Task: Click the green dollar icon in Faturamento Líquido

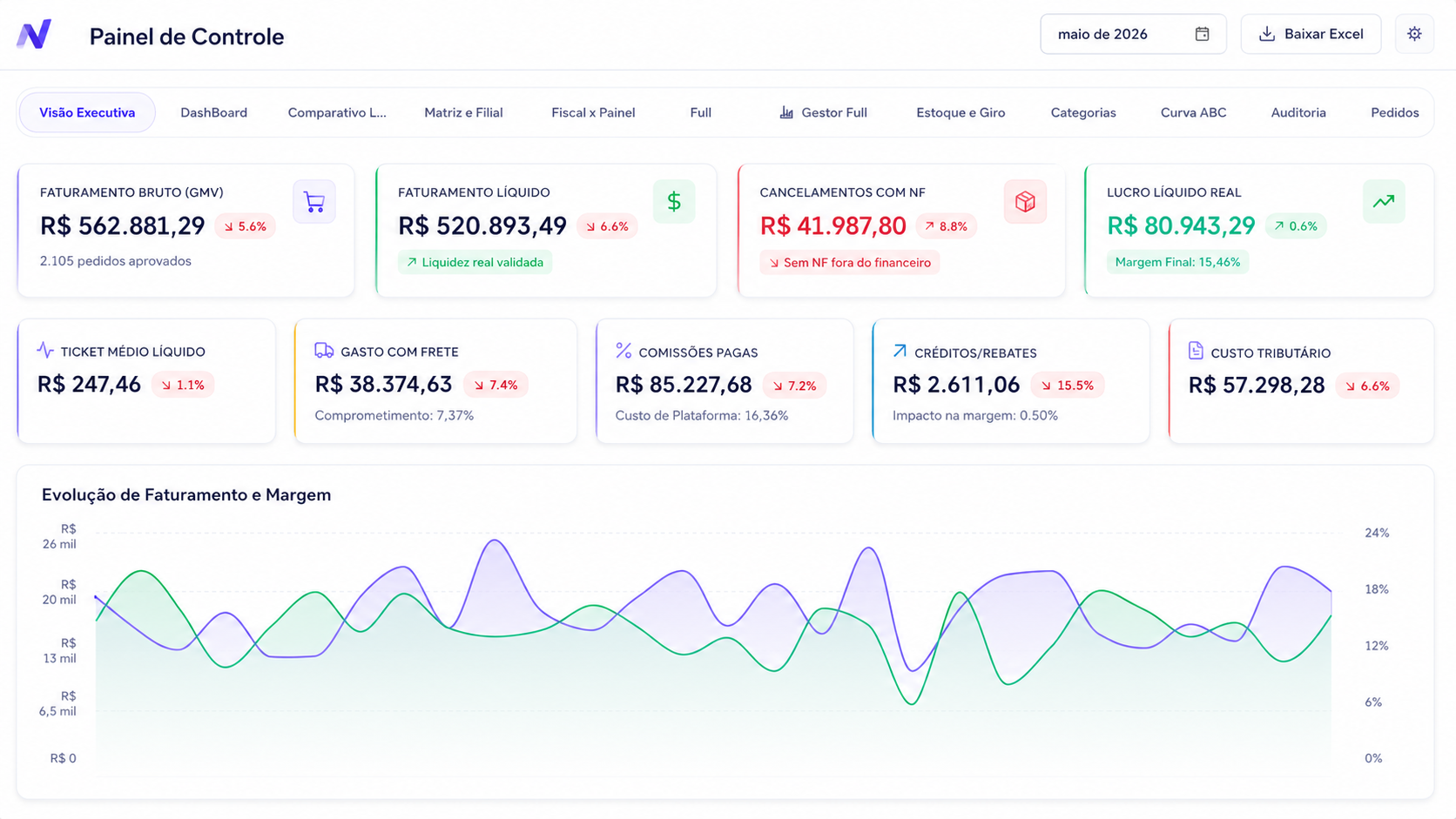Action: pyautogui.click(x=674, y=202)
